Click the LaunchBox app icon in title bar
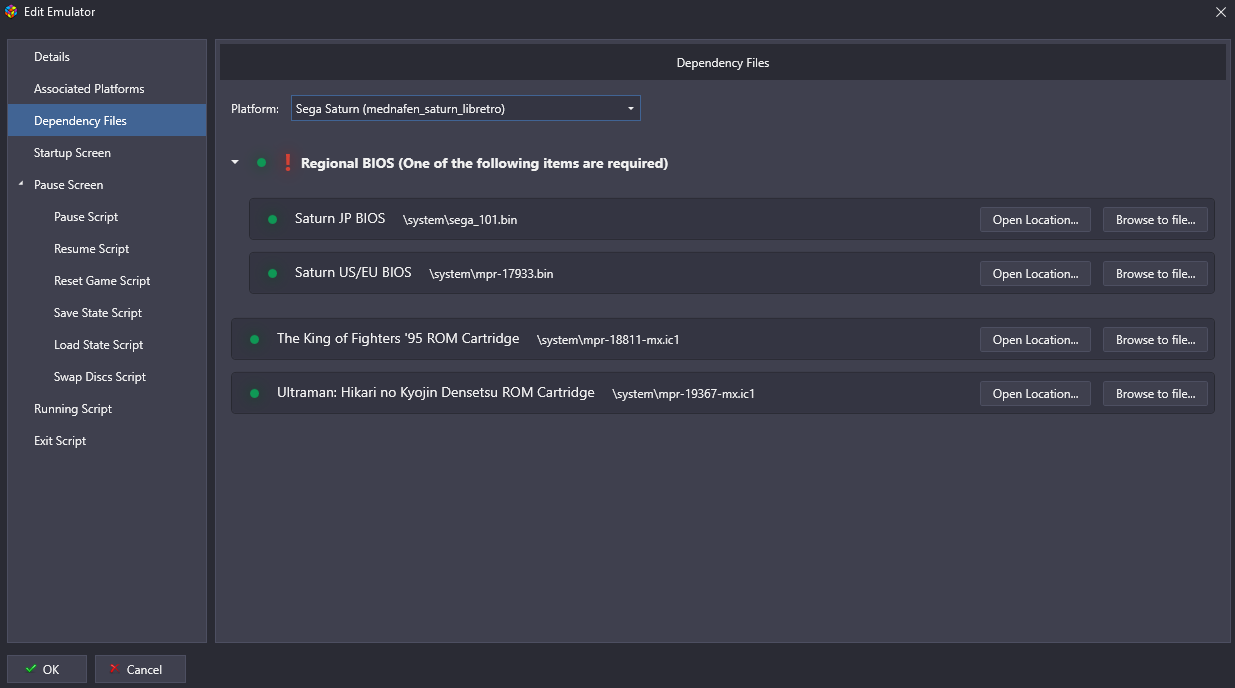Image resolution: width=1235 pixels, height=688 pixels. click(11, 12)
